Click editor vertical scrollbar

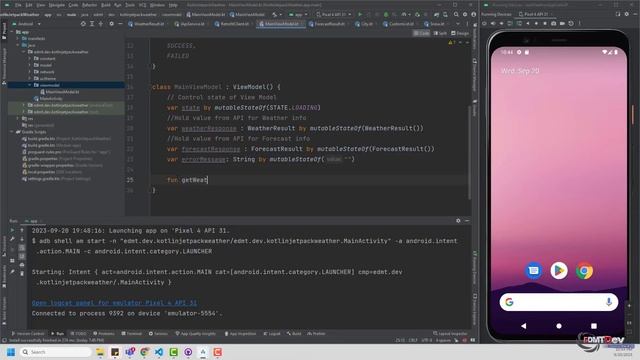(x=469, y=153)
